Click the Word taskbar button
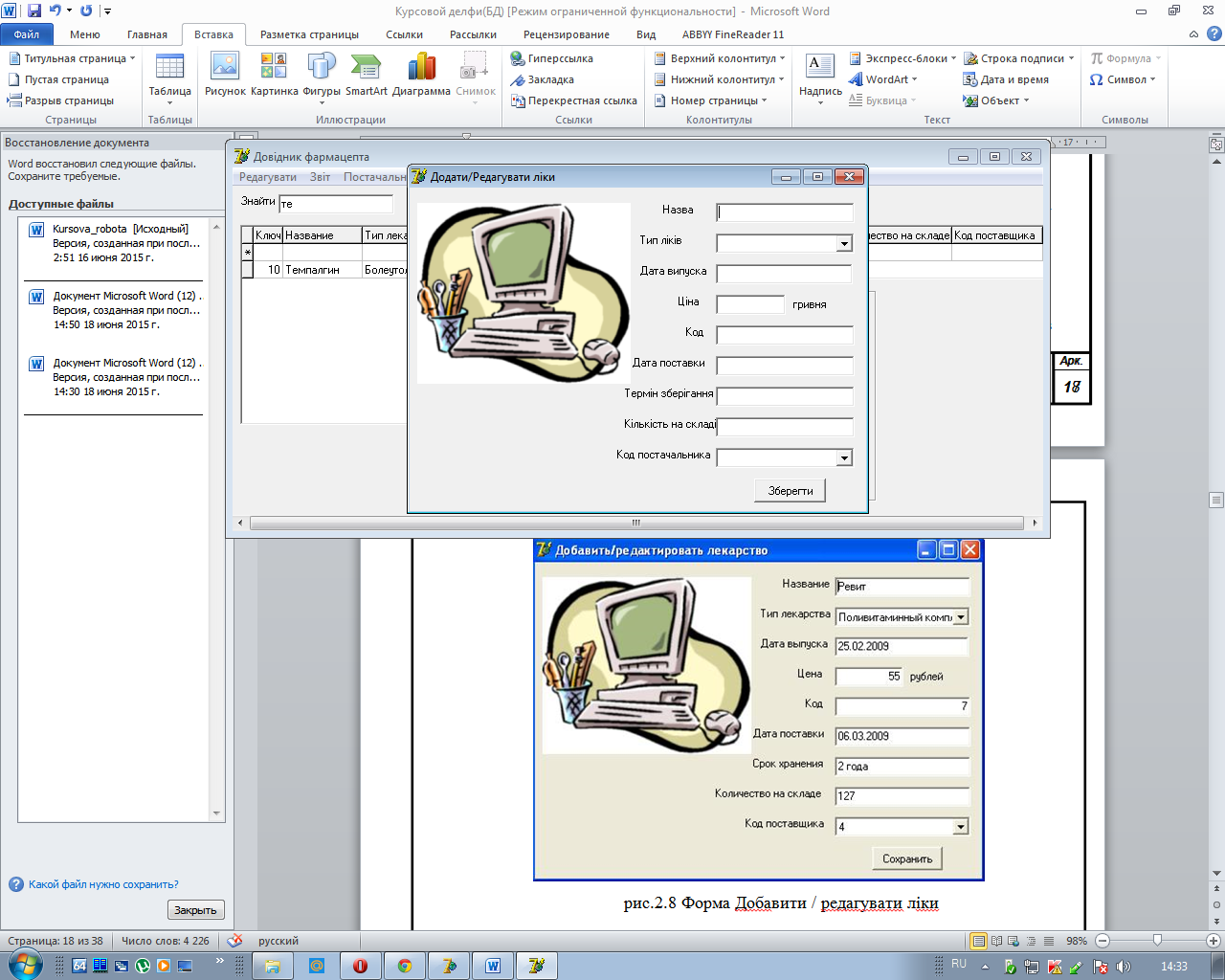Screen dimensions: 1225x980 pos(493,966)
